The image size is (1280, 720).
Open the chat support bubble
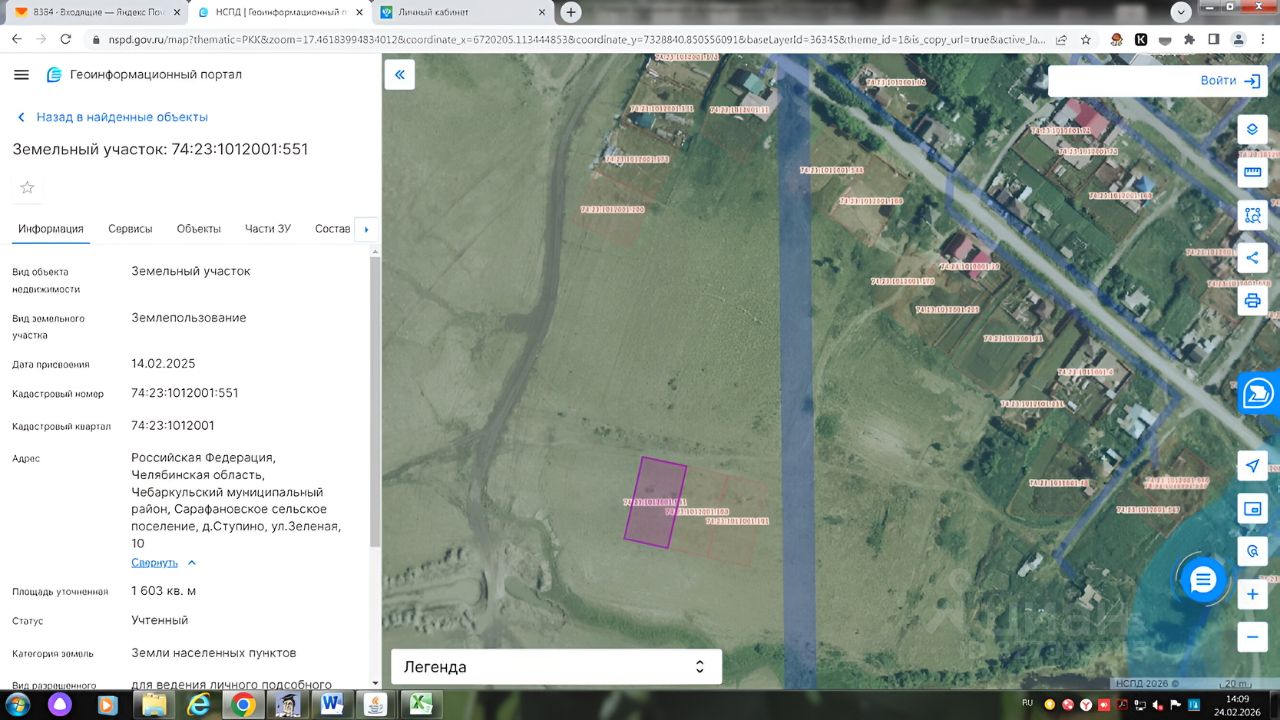click(1203, 579)
